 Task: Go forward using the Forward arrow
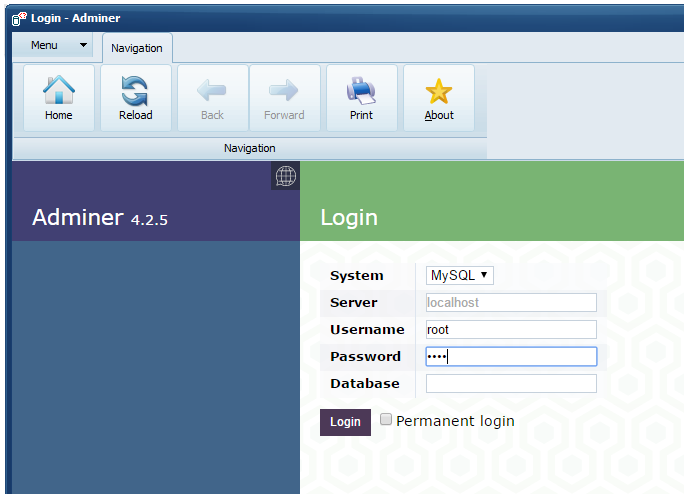(284, 98)
